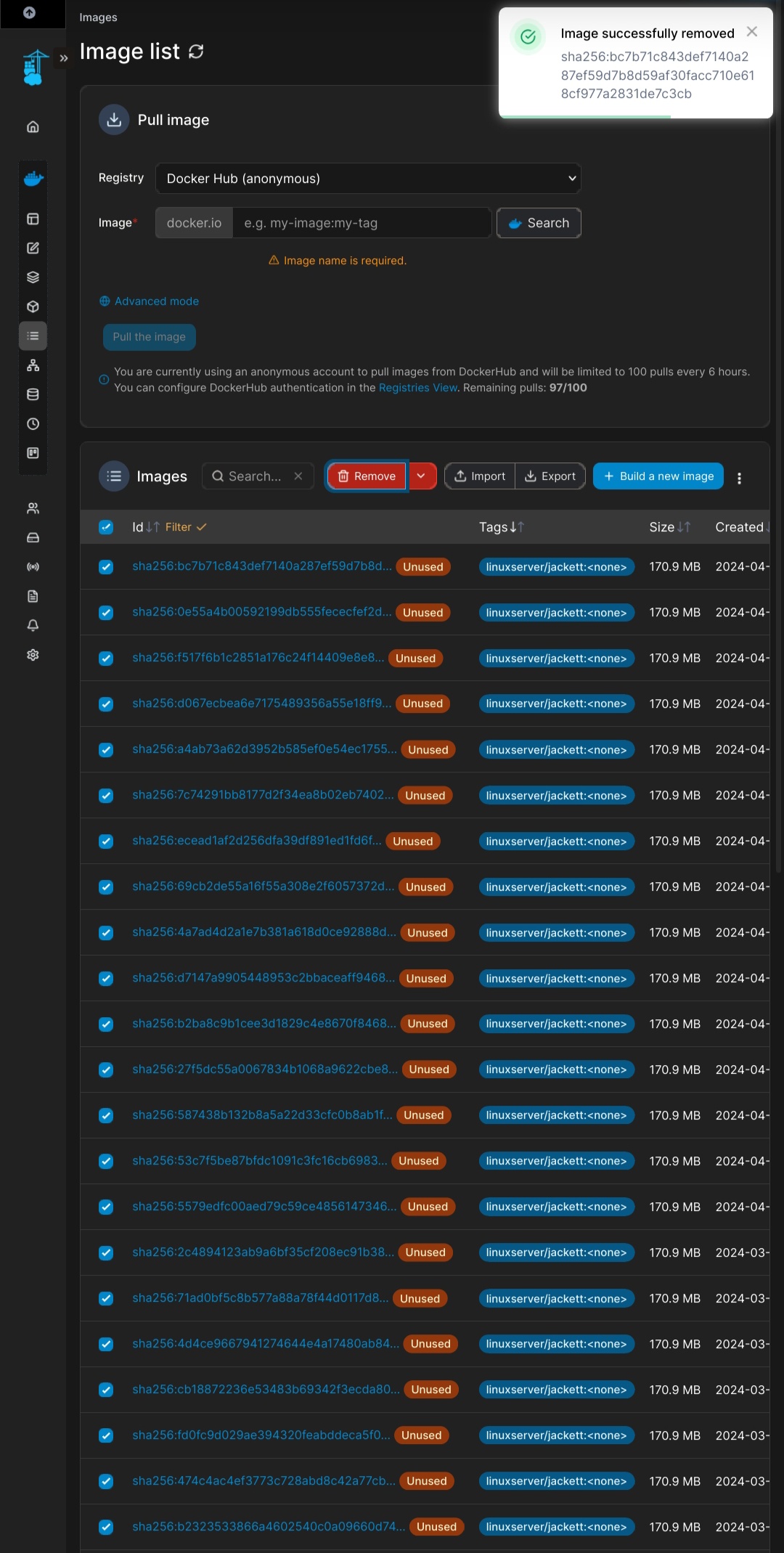The image size is (784, 1553).
Task: Follow the Registries View link
Action: point(417,388)
